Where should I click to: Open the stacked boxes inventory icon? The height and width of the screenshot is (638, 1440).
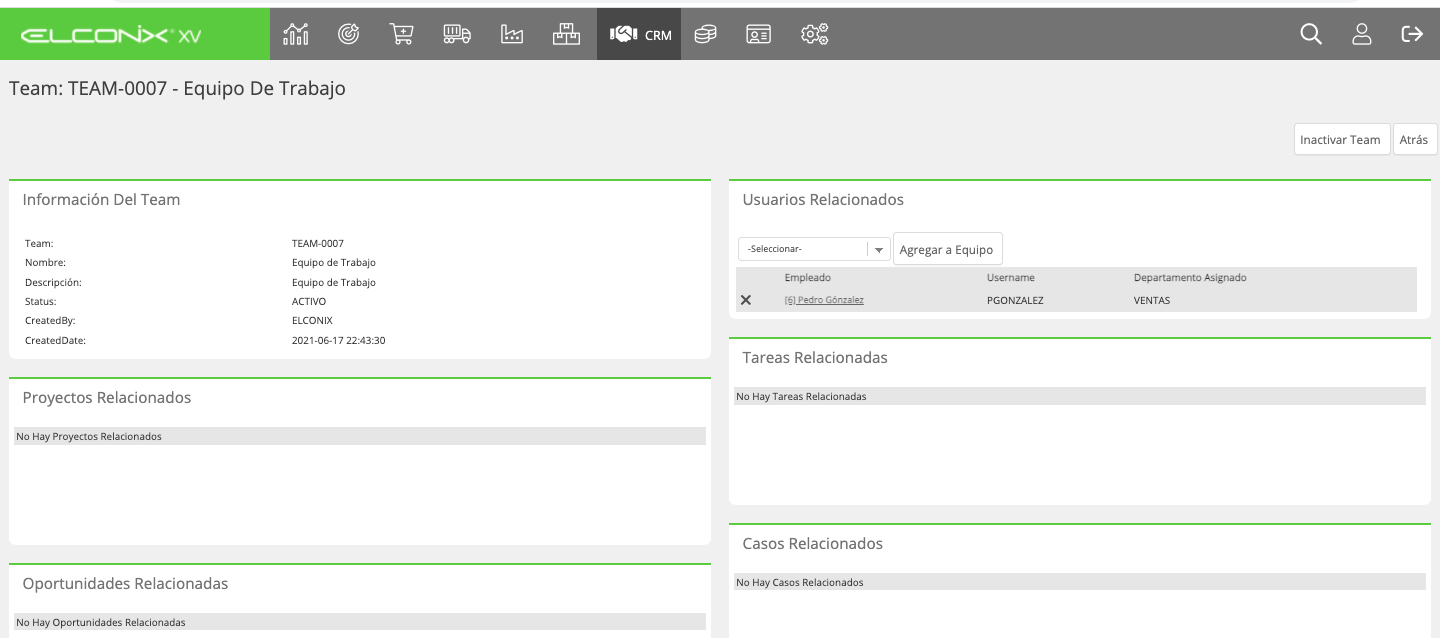(x=566, y=34)
